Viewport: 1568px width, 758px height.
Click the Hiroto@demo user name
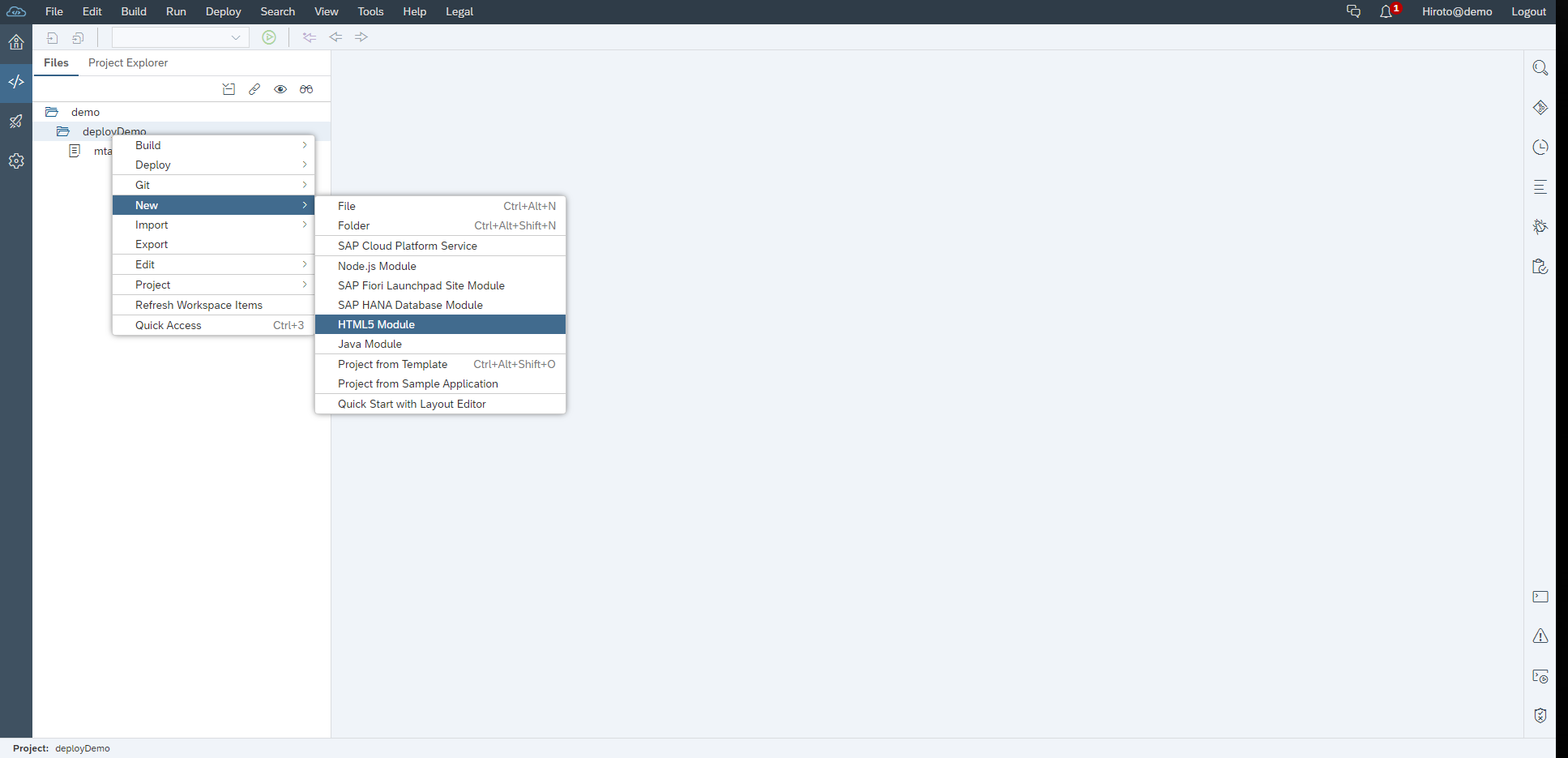(1457, 11)
